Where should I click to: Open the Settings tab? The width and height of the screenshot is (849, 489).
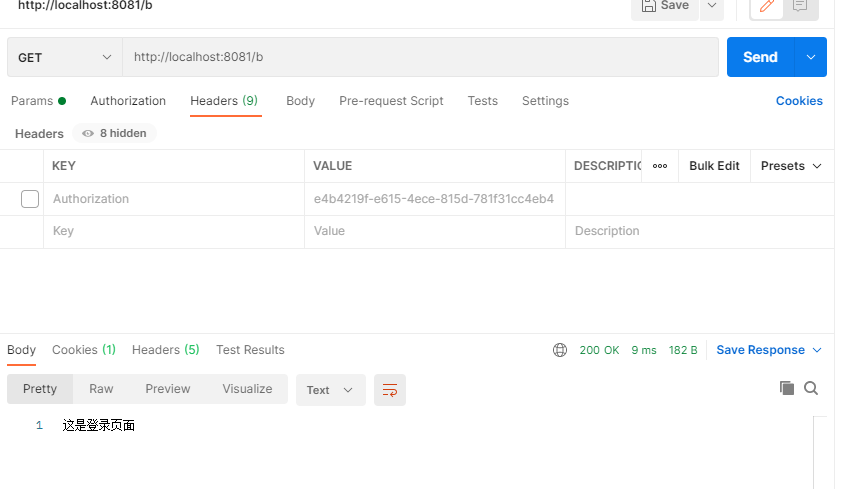(545, 101)
